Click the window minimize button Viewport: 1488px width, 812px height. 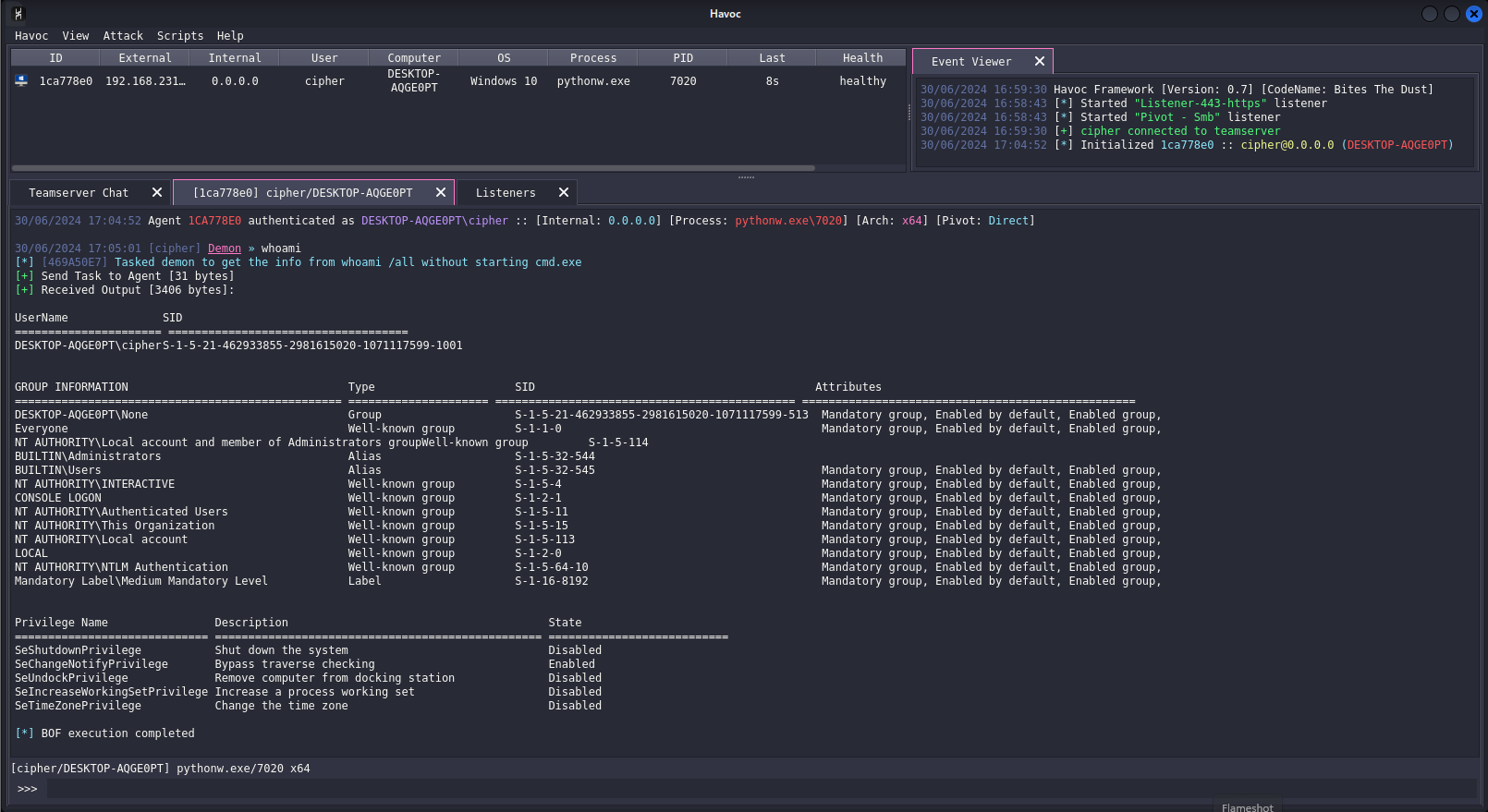click(1430, 14)
